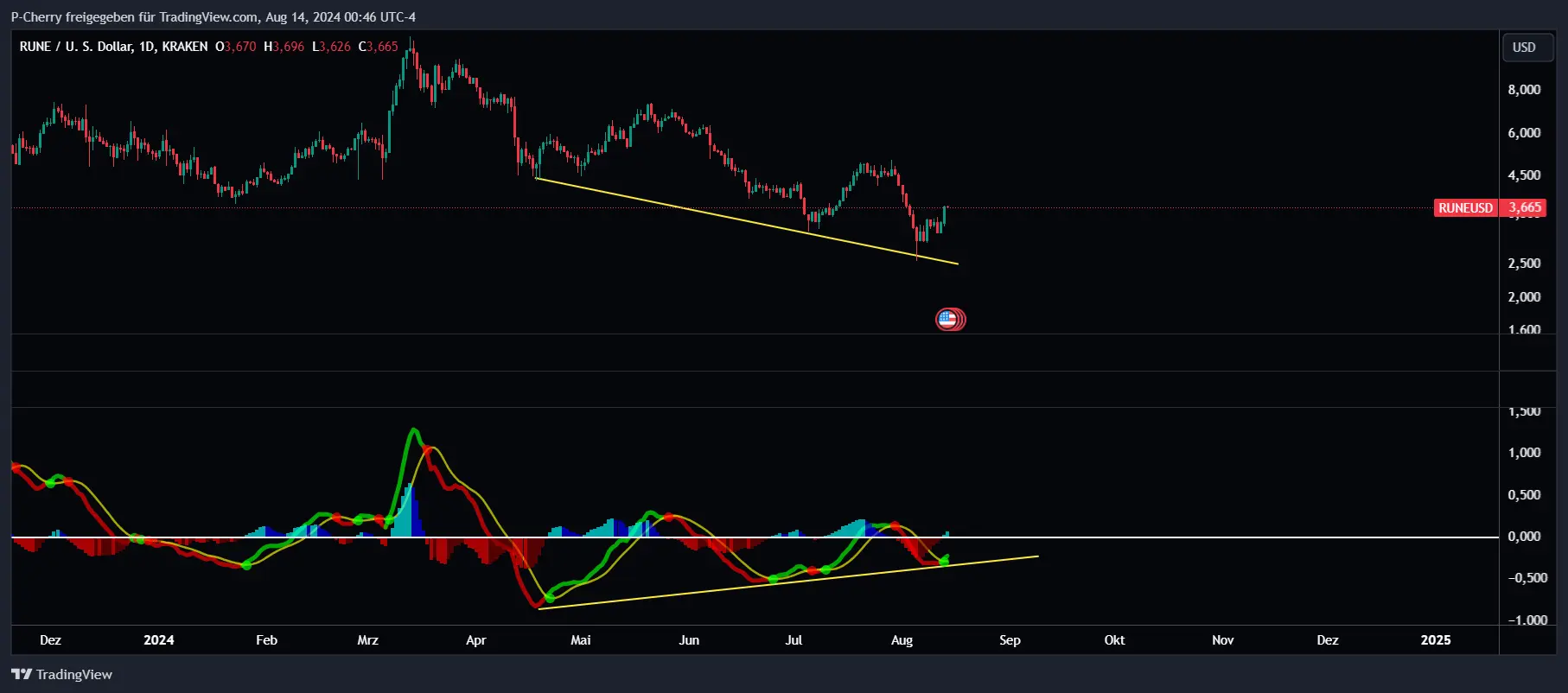Click the Feb time axis label

coord(267,640)
